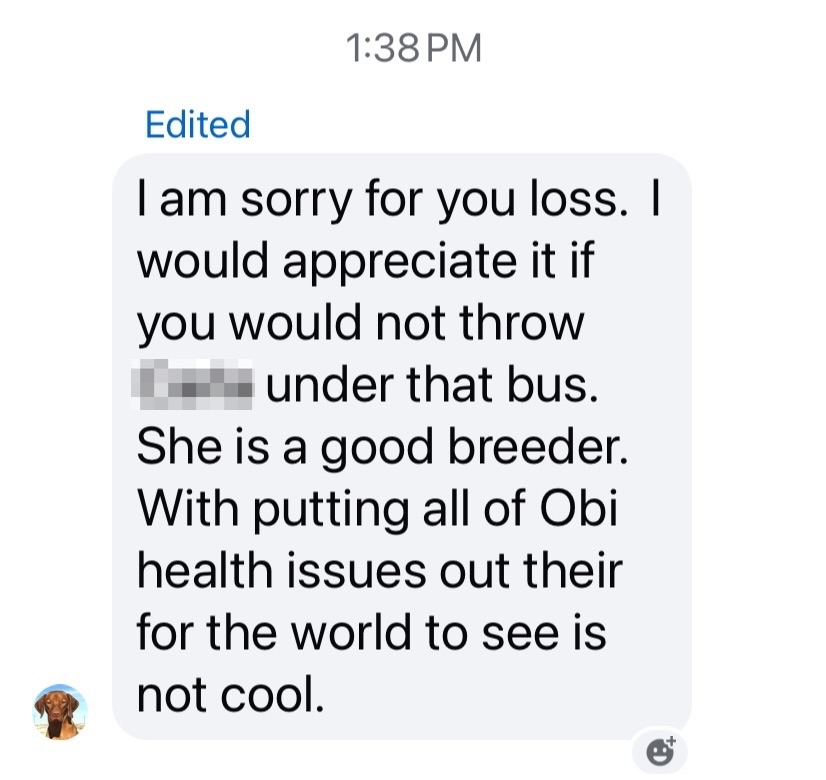Tap the word "cool" in the last line
Screen dimensions: 826x780
[272, 694]
